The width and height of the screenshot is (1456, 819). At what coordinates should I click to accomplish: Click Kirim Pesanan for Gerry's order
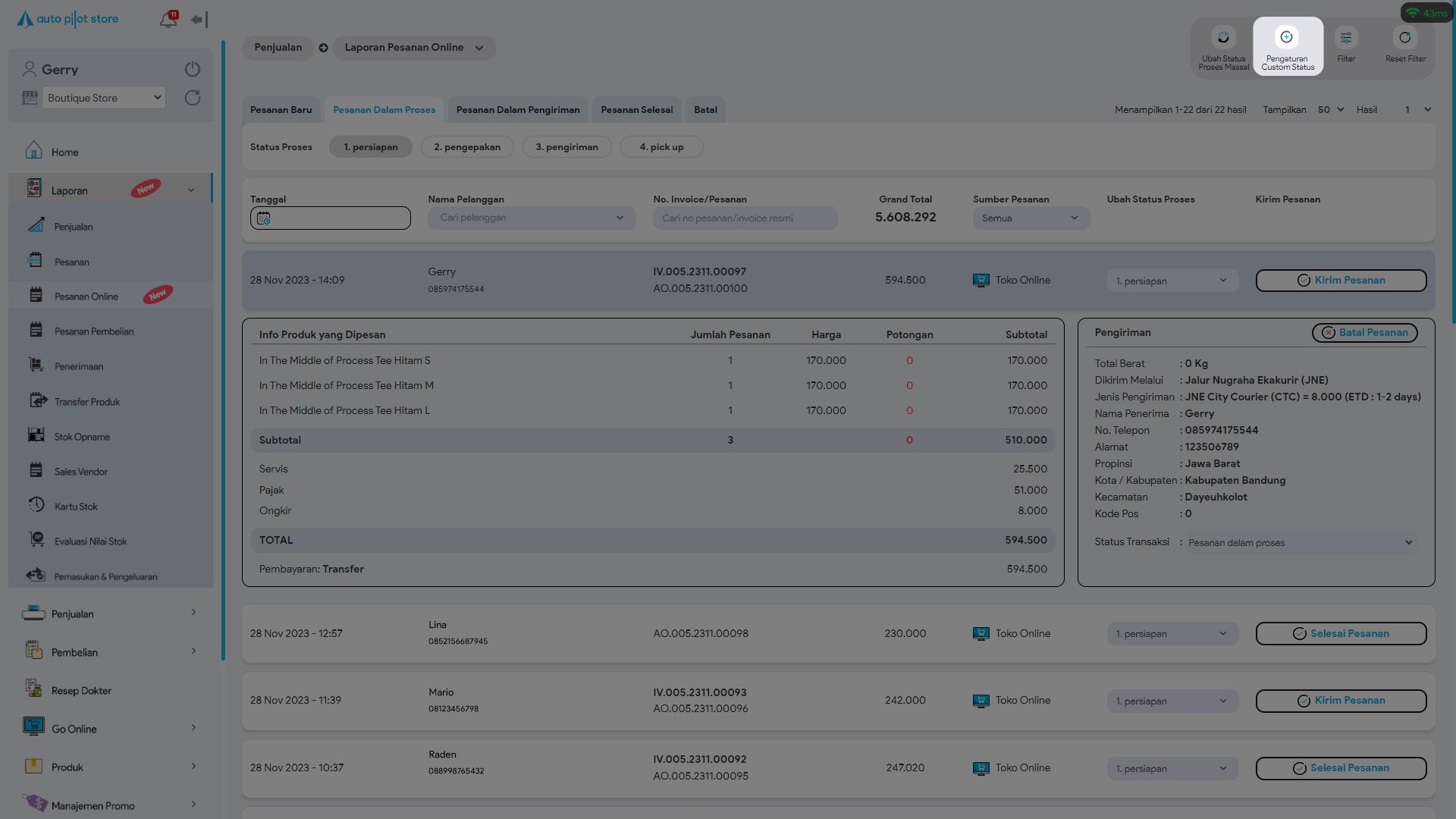pyautogui.click(x=1341, y=281)
